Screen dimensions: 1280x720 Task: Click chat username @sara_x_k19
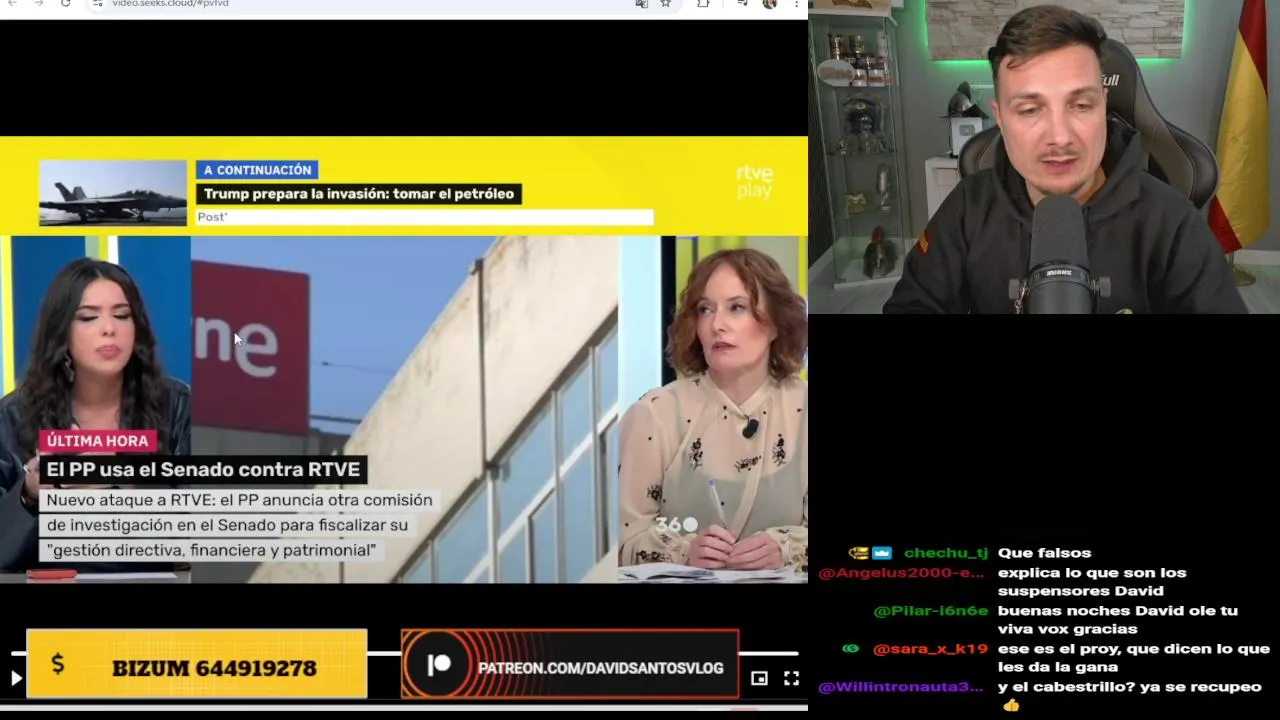pos(931,649)
